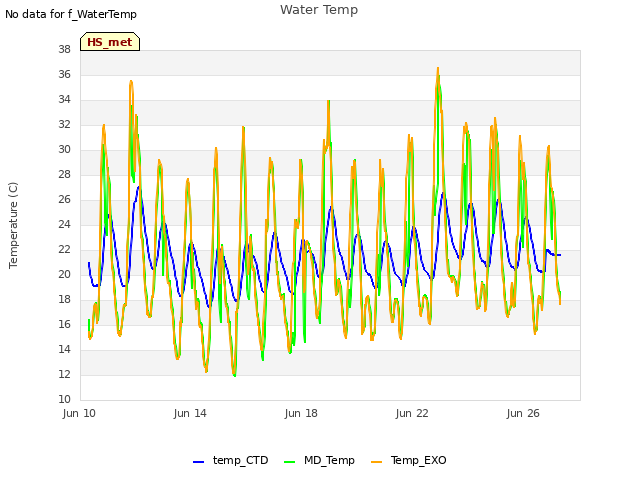The height and width of the screenshot is (480, 640).
Task: Click the Jun 14 x-axis label
Action: point(190,413)
